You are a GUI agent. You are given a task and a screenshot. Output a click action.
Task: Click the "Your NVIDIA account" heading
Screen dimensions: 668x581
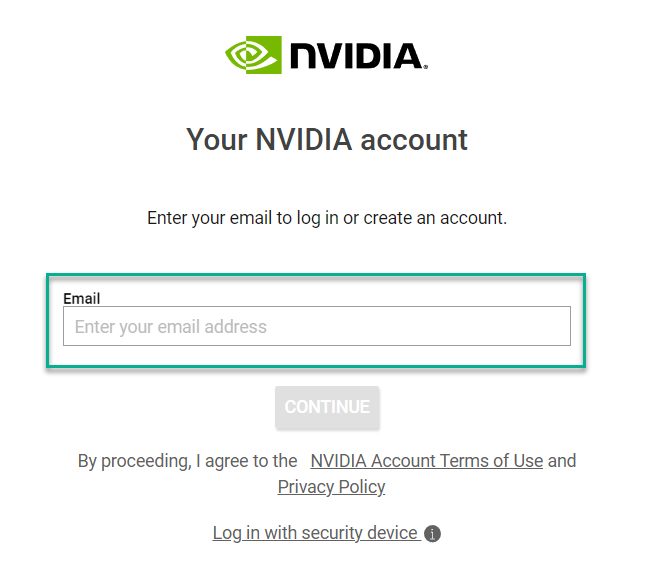[327, 139]
